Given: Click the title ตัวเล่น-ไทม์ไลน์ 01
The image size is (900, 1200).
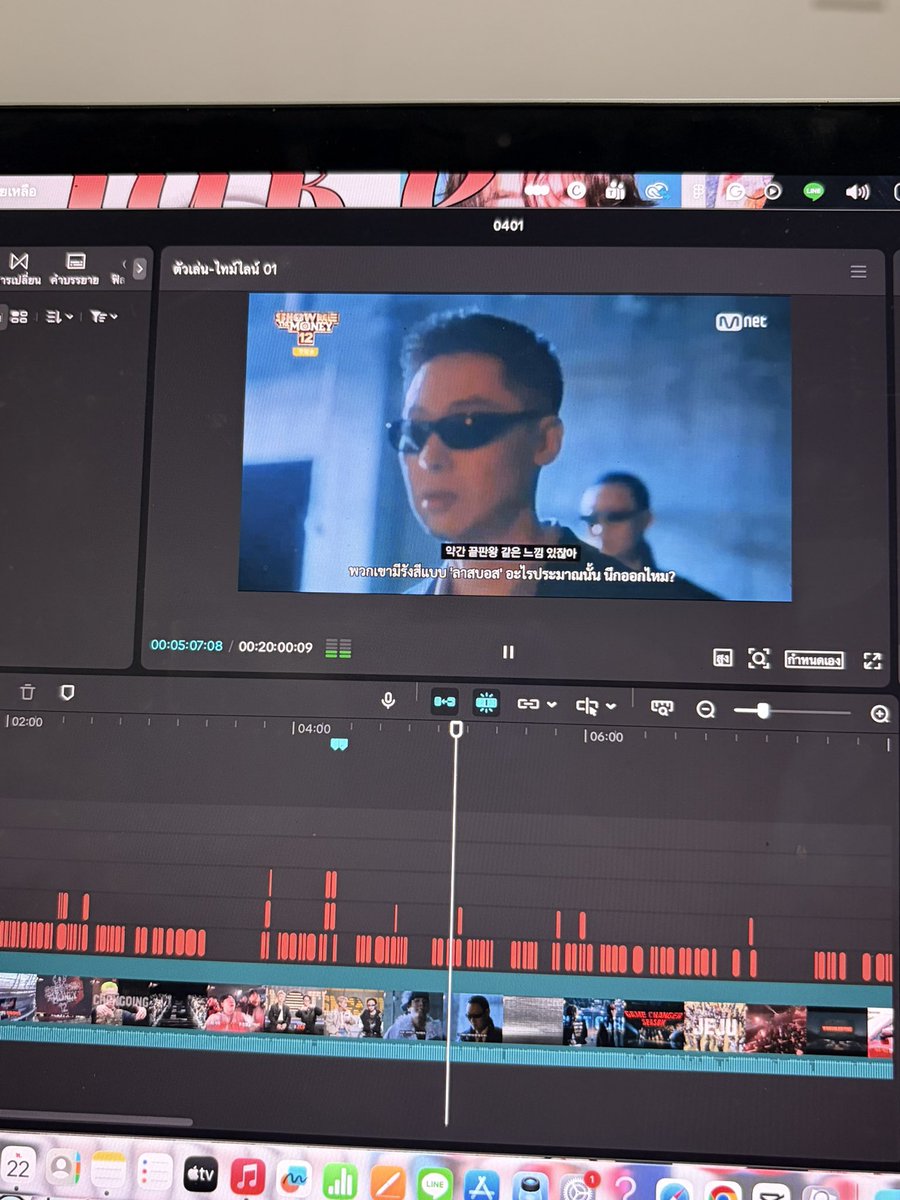Looking at the screenshot, I should click(225, 269).
